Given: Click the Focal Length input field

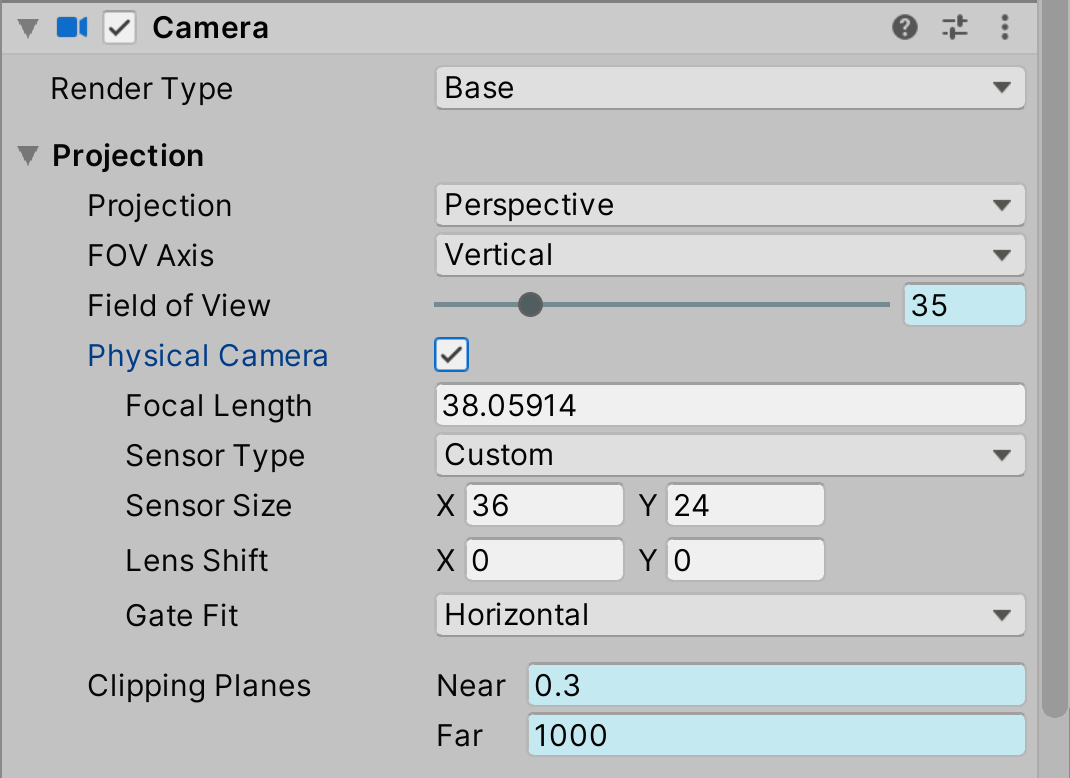Looking at the screenshot, I should click(730, 405).
